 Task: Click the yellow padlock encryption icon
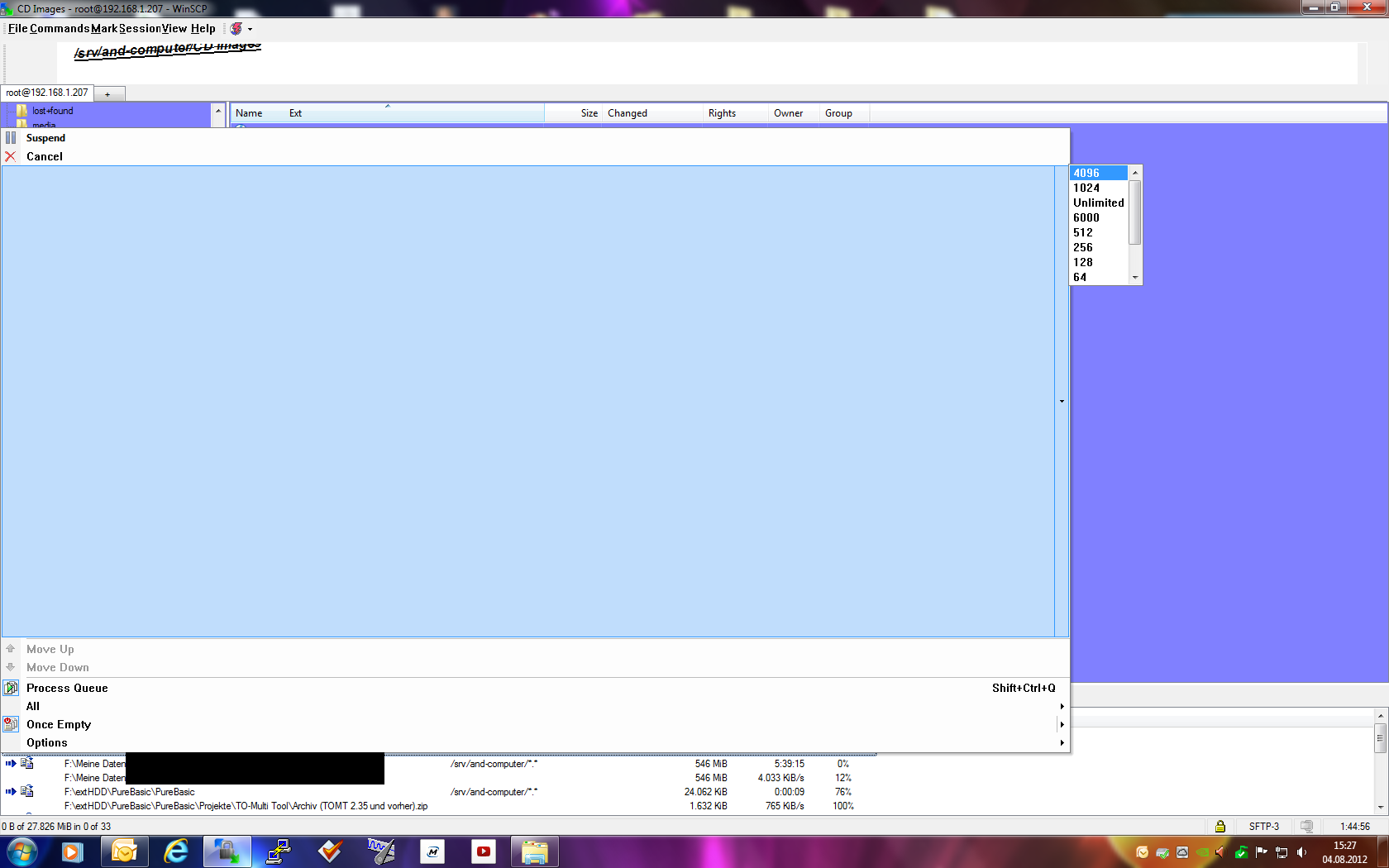pyautogui.click(x=1220, y=826)
